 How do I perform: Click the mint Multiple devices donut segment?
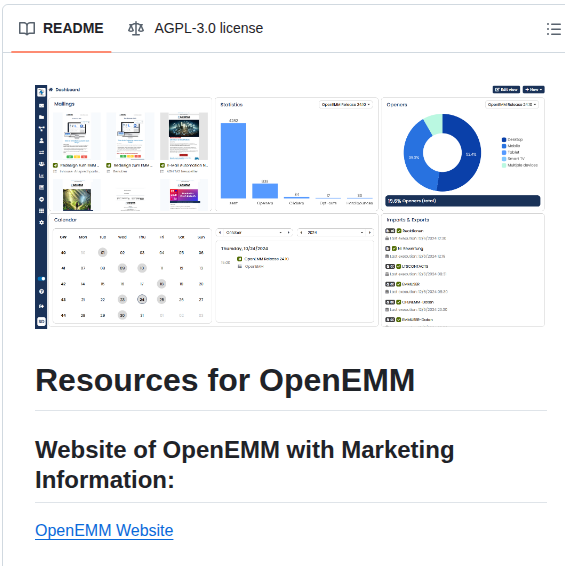434,124
